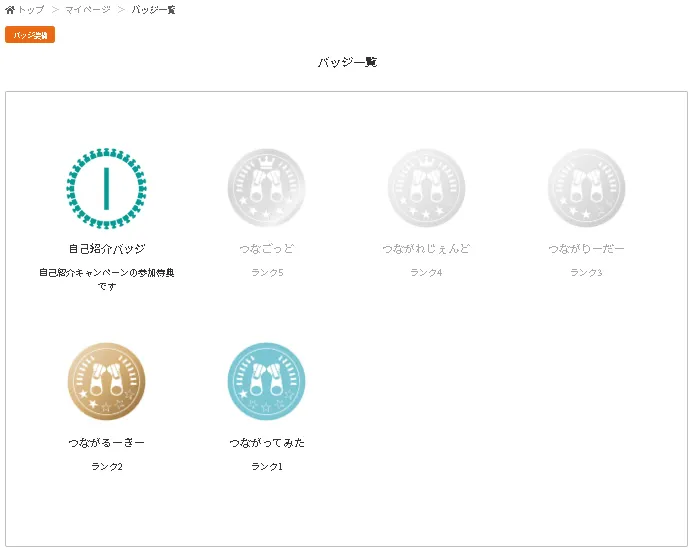The height and width of the screenshot is (551, 696).
Task: Select the greyed つなごっど badge icon
Action: coord(266,188)
